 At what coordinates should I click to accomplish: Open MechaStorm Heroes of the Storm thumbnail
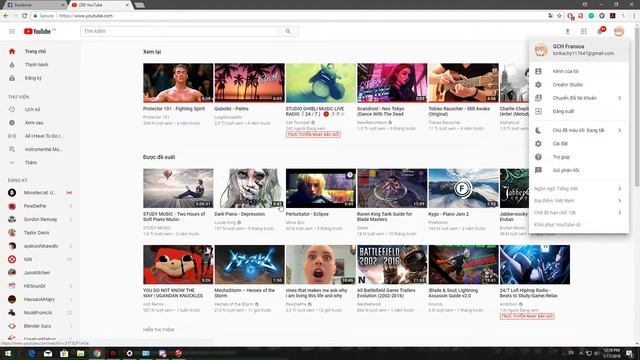coord(249,264)
